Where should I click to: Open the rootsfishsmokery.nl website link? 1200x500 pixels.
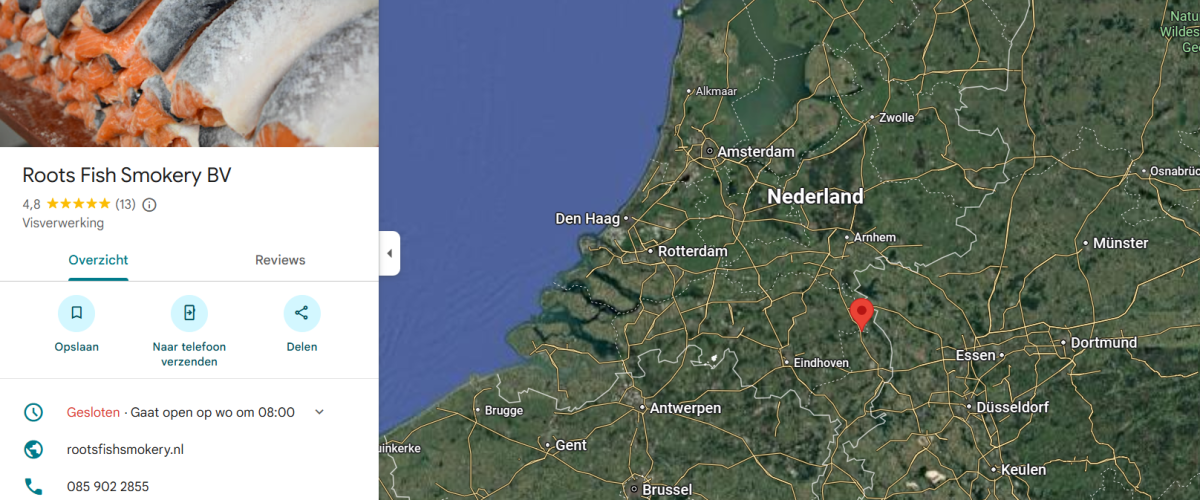point(125,450)
